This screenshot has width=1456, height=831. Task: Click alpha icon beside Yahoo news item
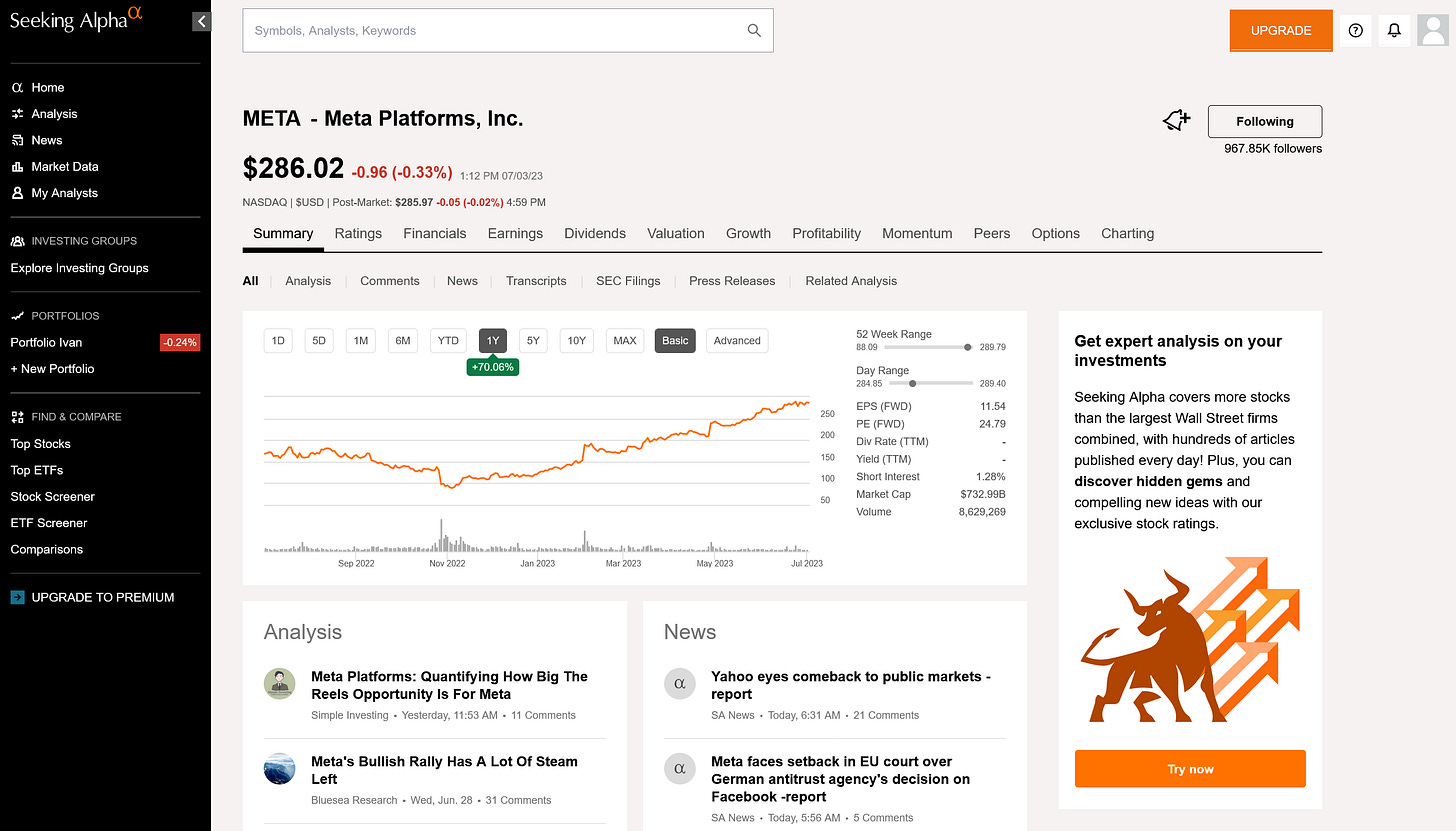coord(680,684)
